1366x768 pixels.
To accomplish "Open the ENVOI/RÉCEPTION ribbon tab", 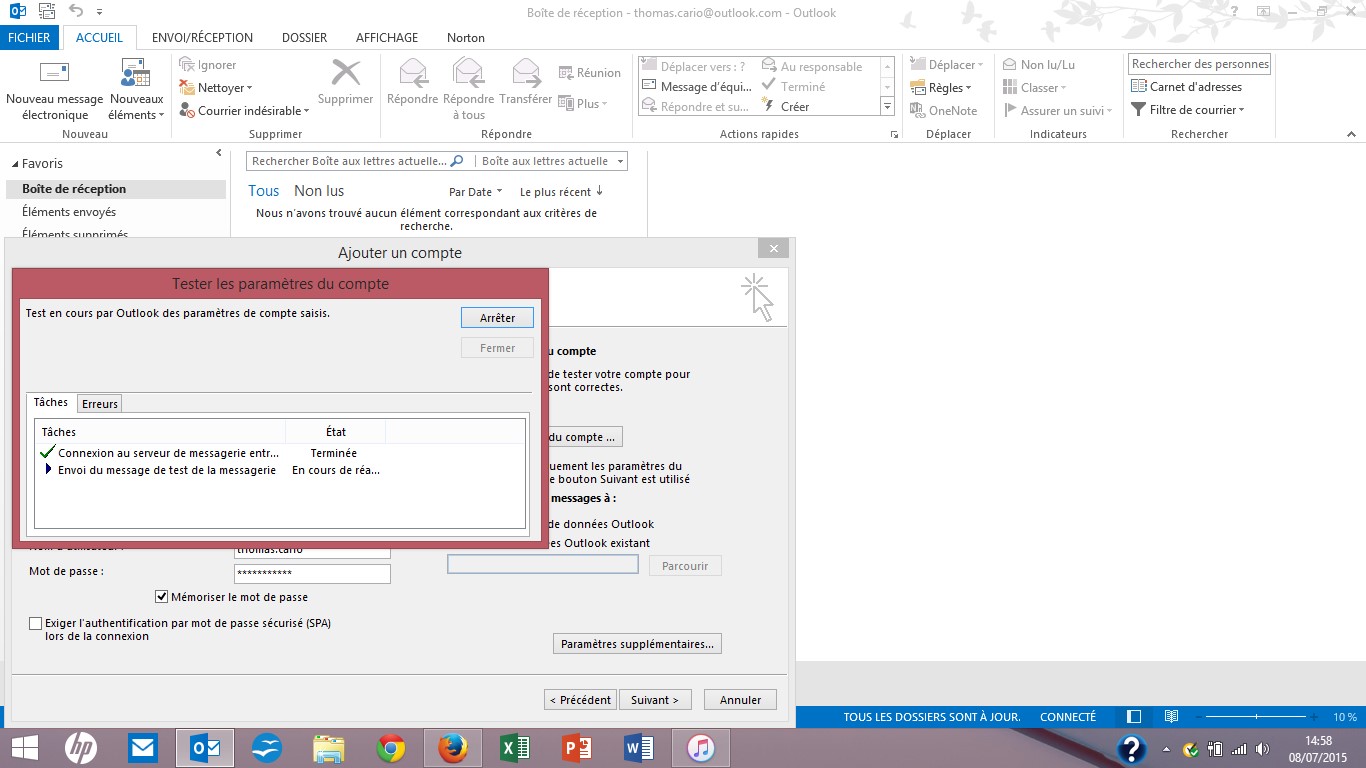I will click(x=202, y=38).
